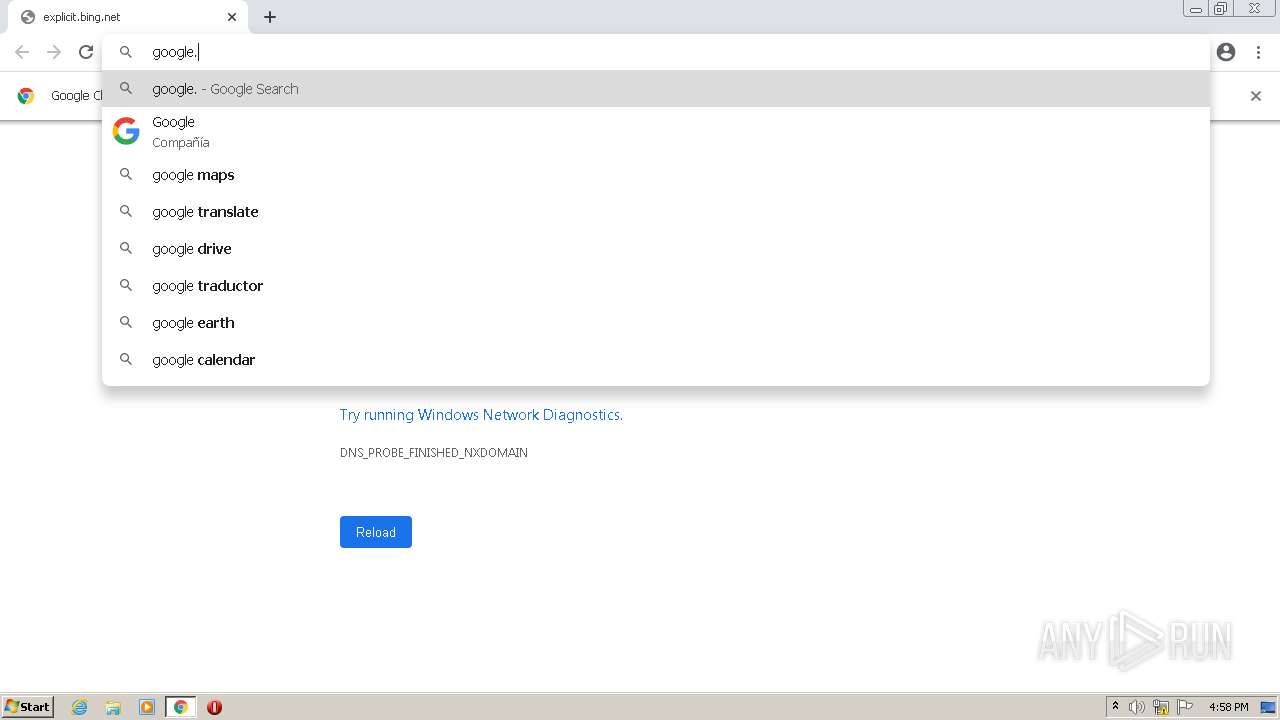Click search icon beside google earth

126,323
